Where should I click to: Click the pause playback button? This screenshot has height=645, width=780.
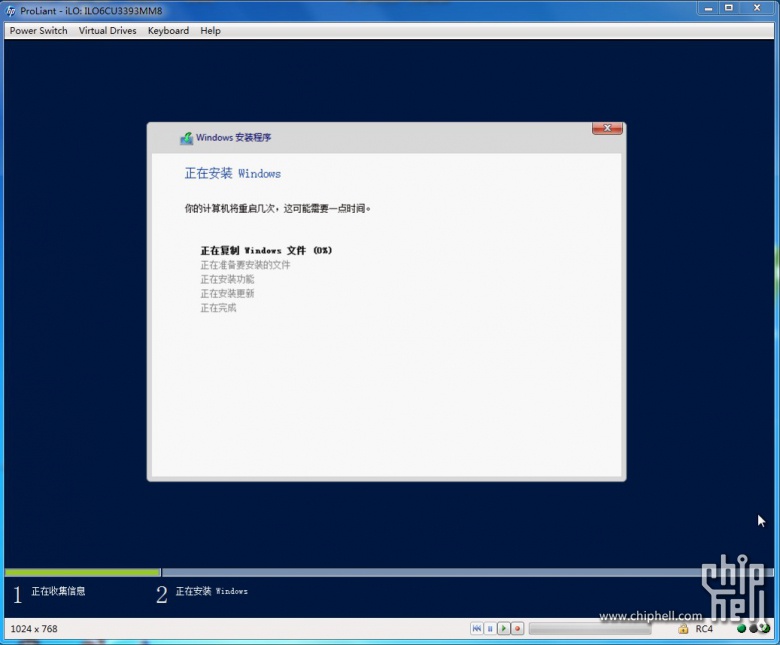tap(490, 629)
